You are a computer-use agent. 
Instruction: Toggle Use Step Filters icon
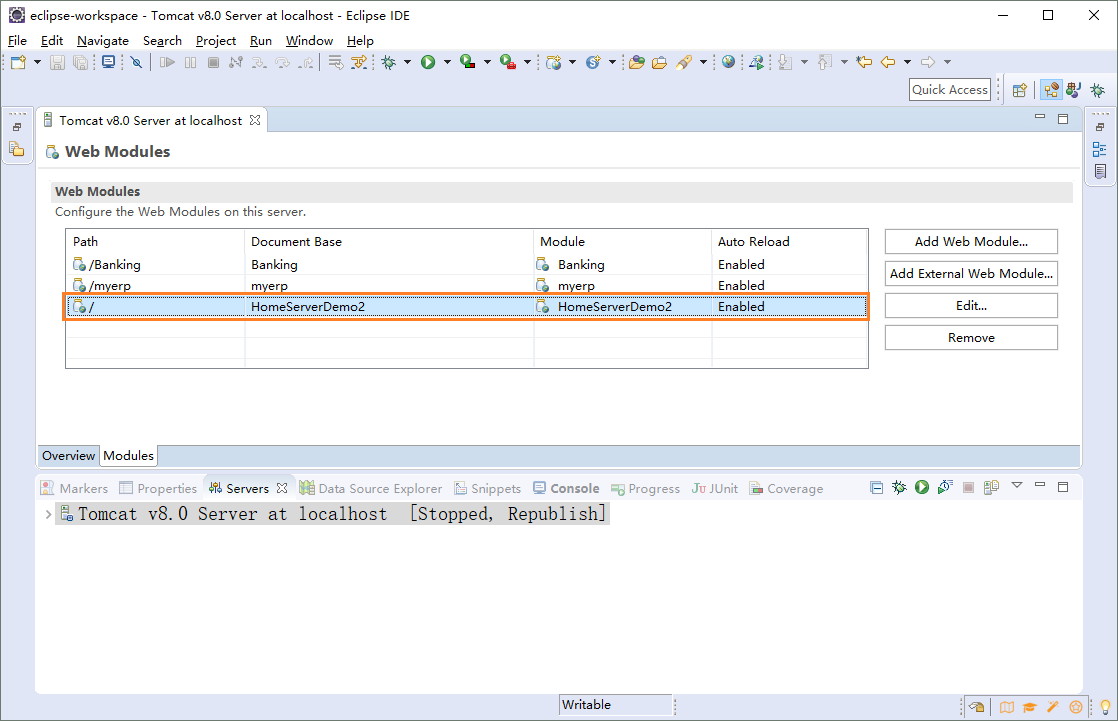(359, 62)
